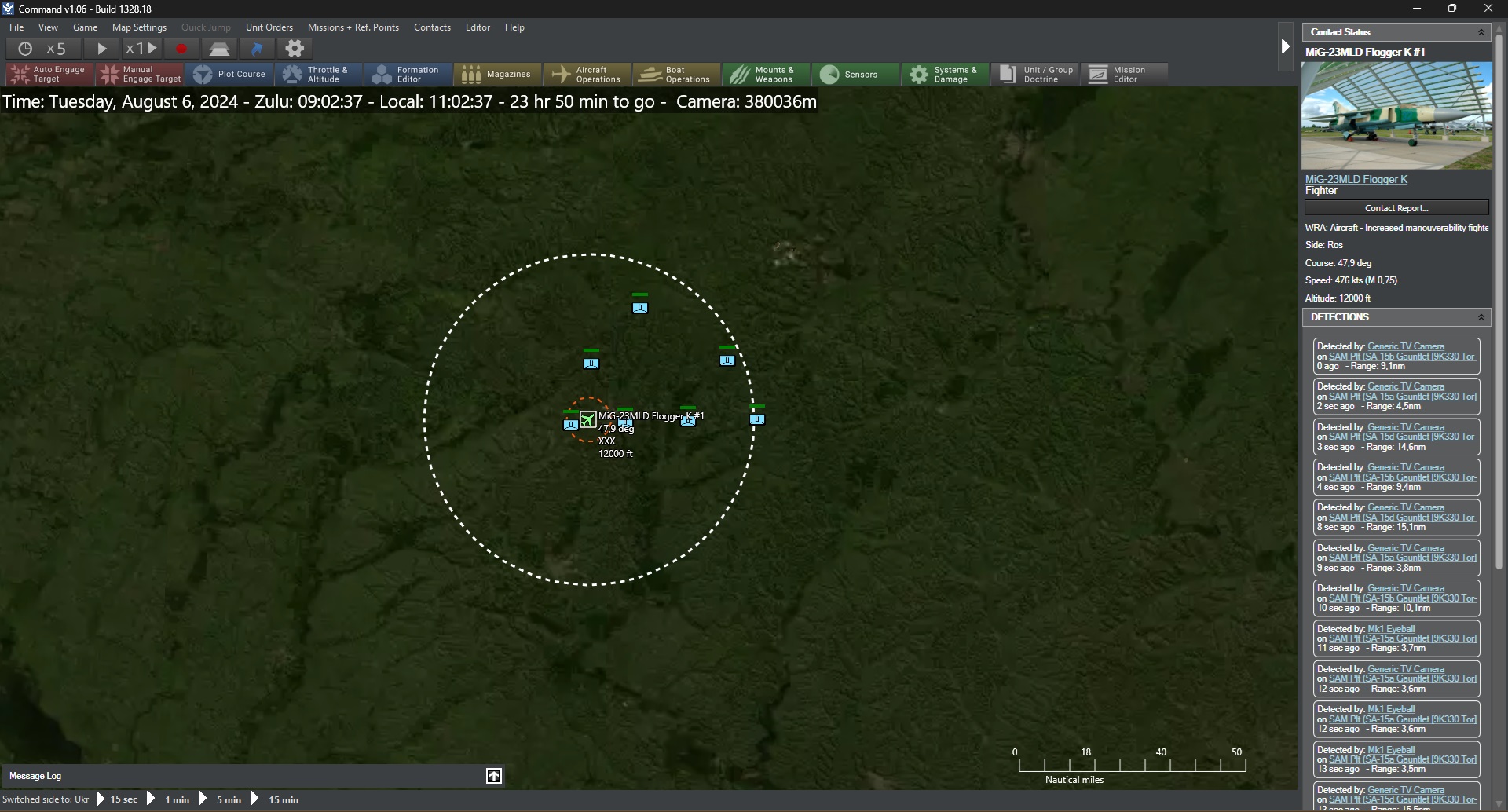
Task: Choose the Plot Course tool
Action: 229,75
